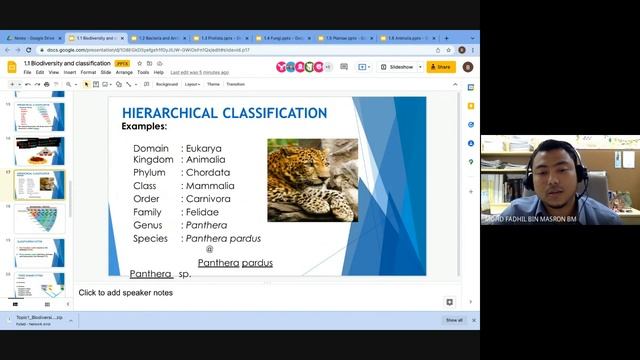
Task: Open the Calendar side panel icon
Action: click(x=471, y=87)
